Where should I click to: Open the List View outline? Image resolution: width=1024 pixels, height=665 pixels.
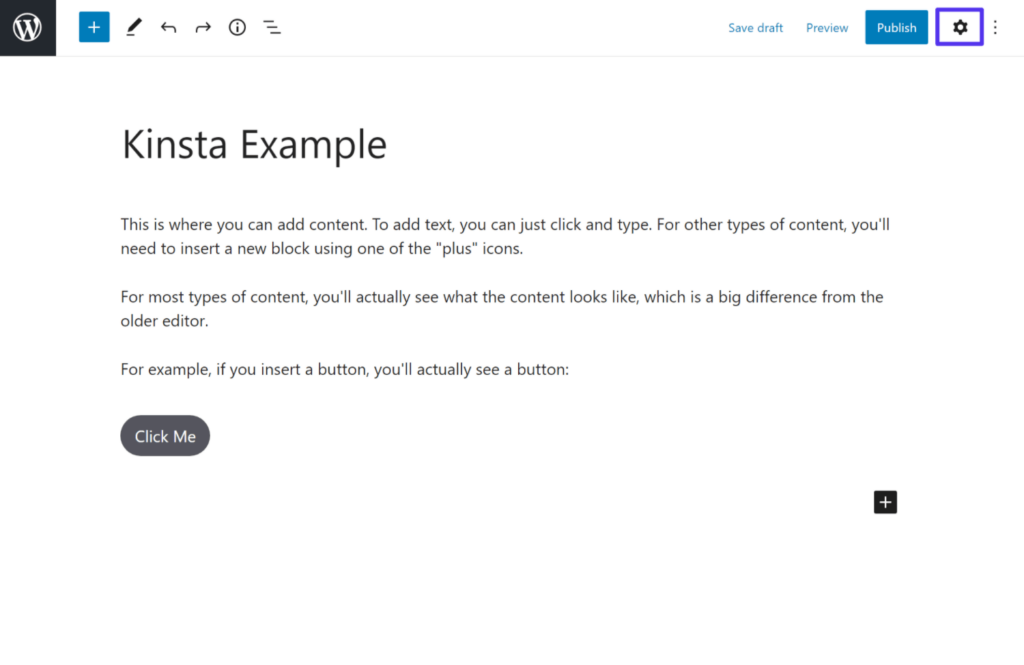[272, 28]
